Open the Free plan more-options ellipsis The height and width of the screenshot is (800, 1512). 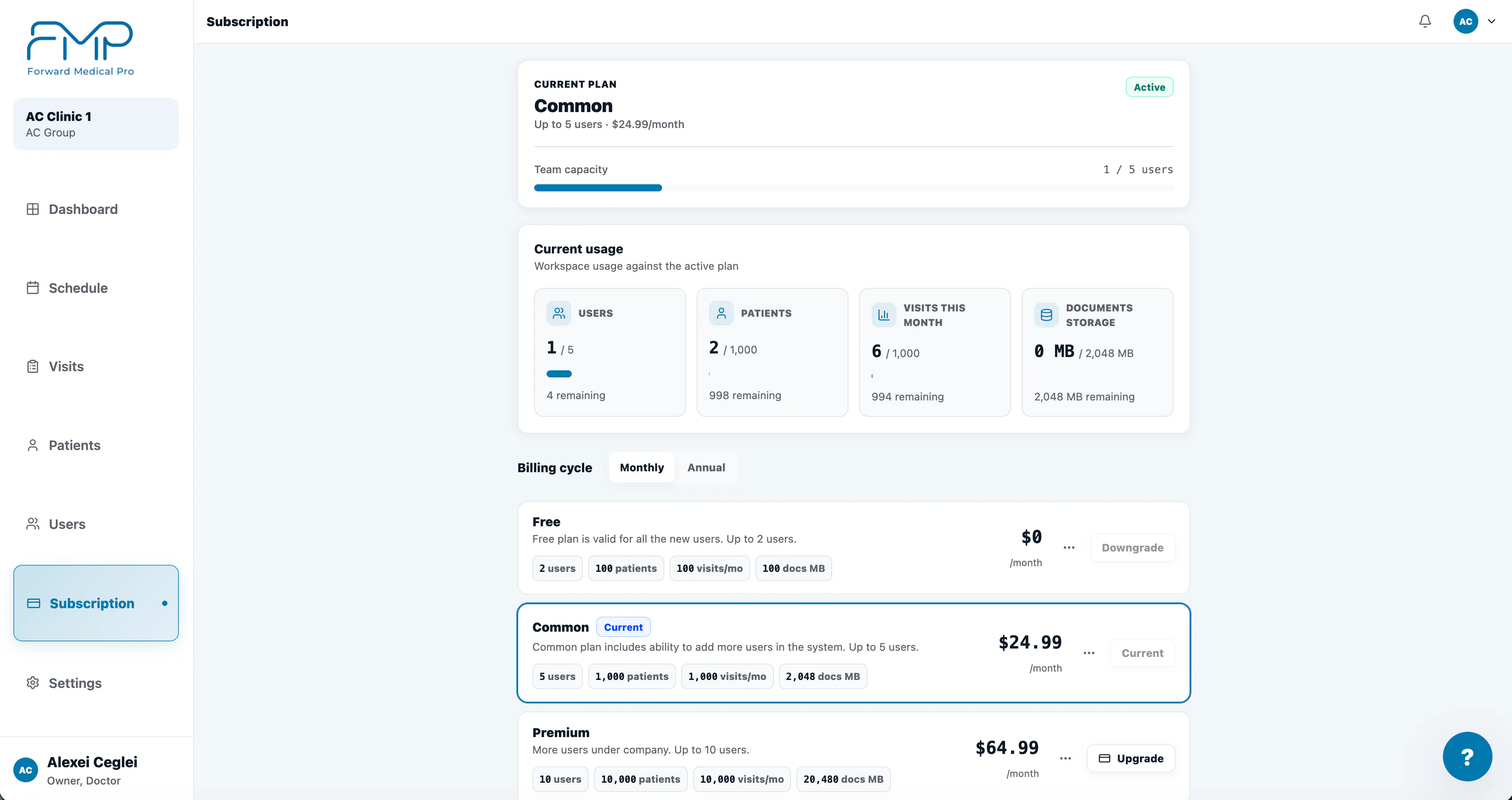(1069, 548)
